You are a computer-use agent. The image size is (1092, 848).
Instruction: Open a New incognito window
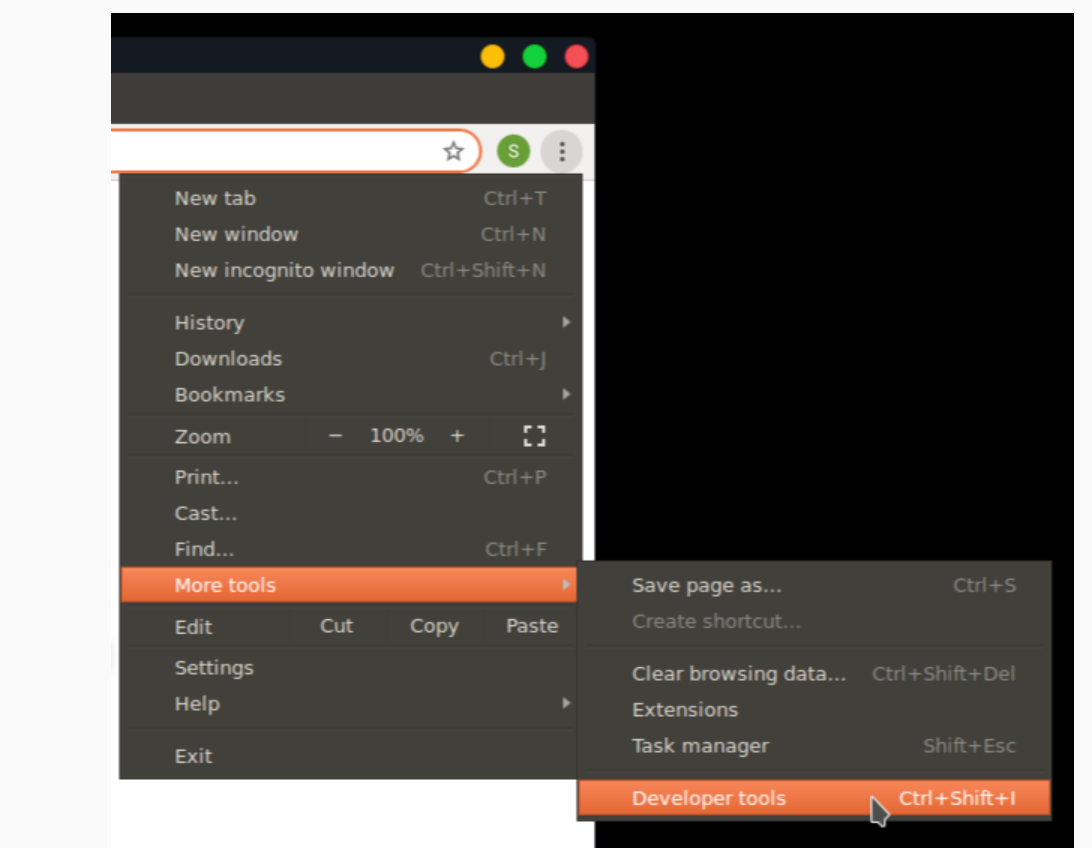[284, 270]
